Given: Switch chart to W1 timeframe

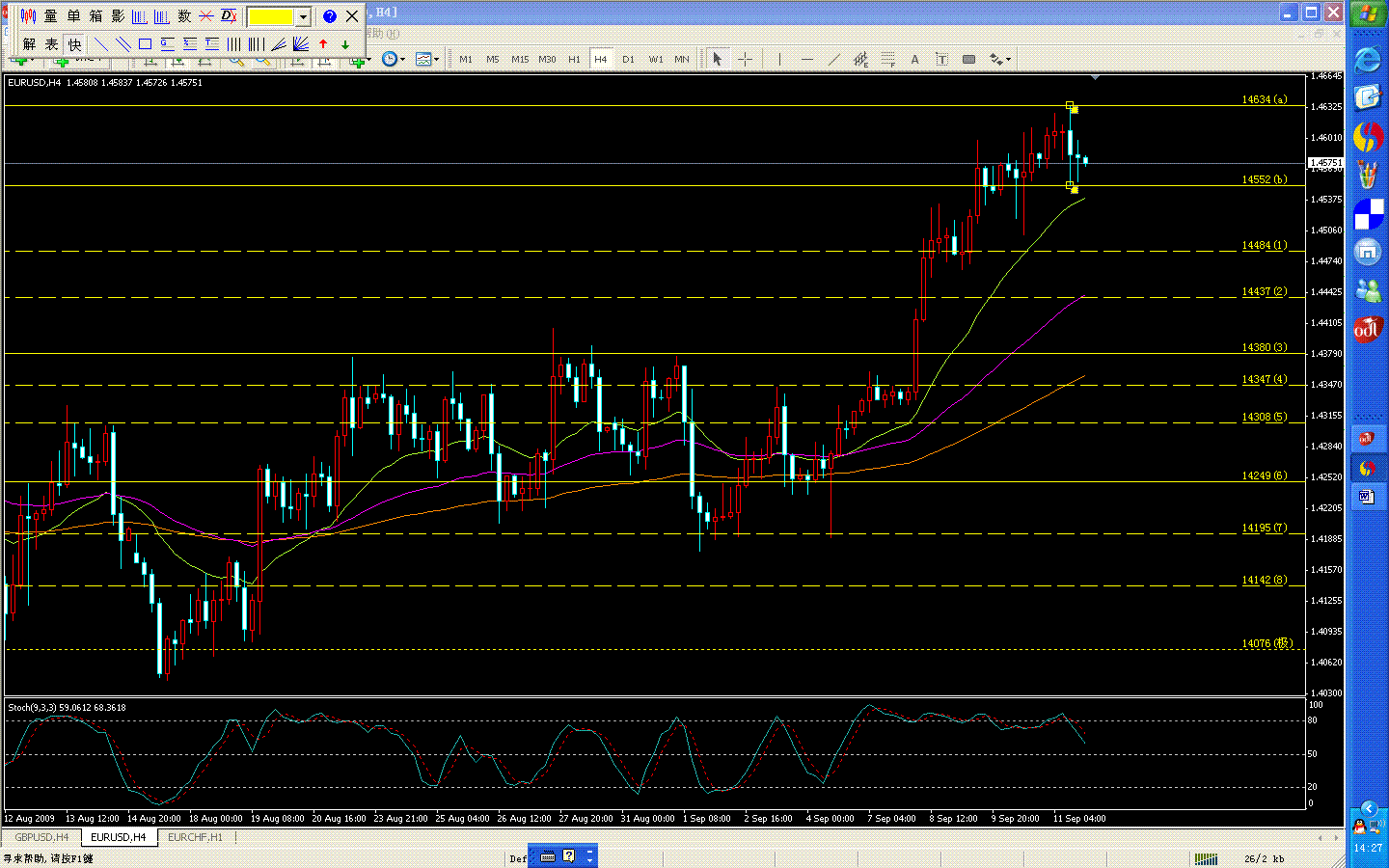Looking at the screenshot, I should pos(656,60).
